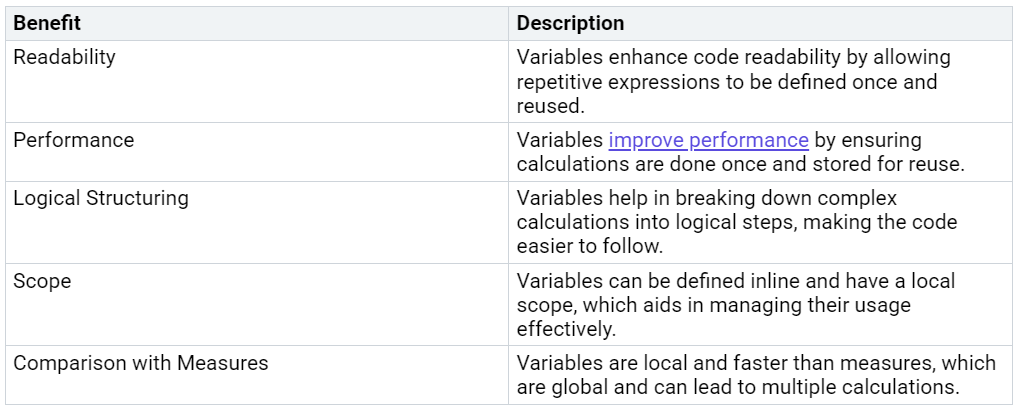1020x411 pixels.
Task: Select the Logical Structuring cell
Action: pos(101,198)
